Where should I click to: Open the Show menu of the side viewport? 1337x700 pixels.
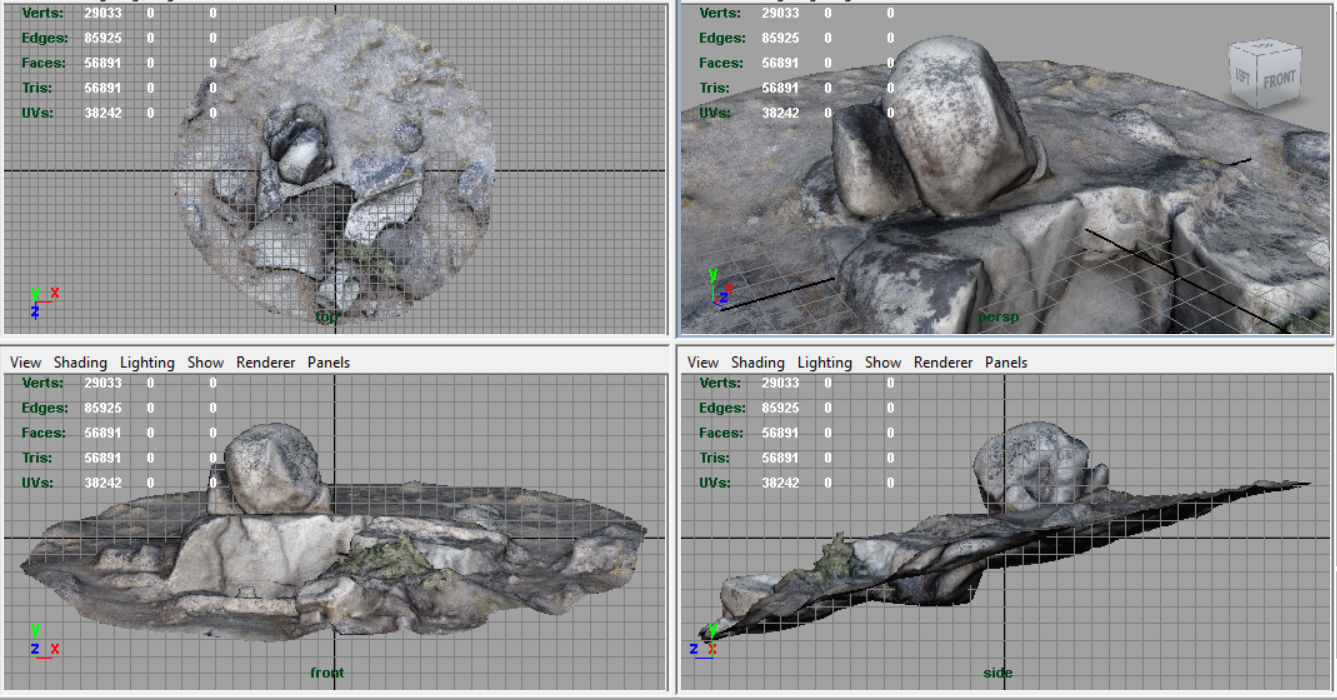point(883,362)
